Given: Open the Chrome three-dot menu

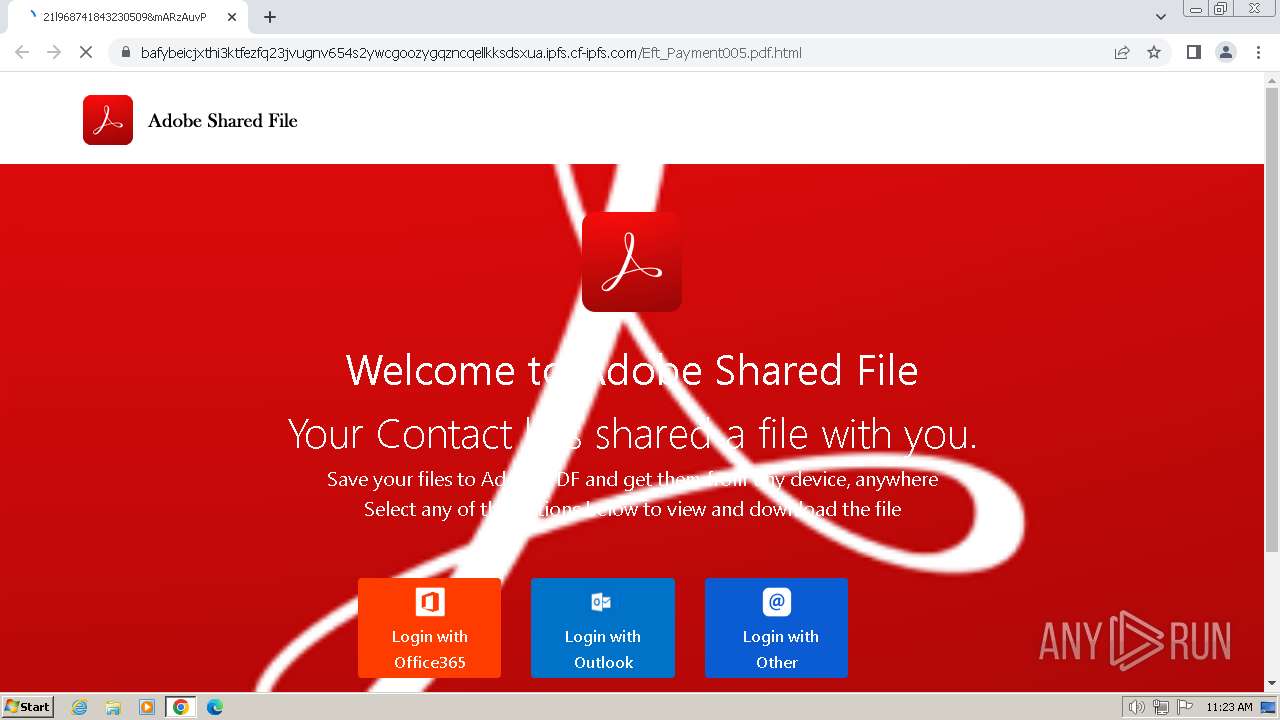Looking at the screenshot, I should (x=1258, y=53).
